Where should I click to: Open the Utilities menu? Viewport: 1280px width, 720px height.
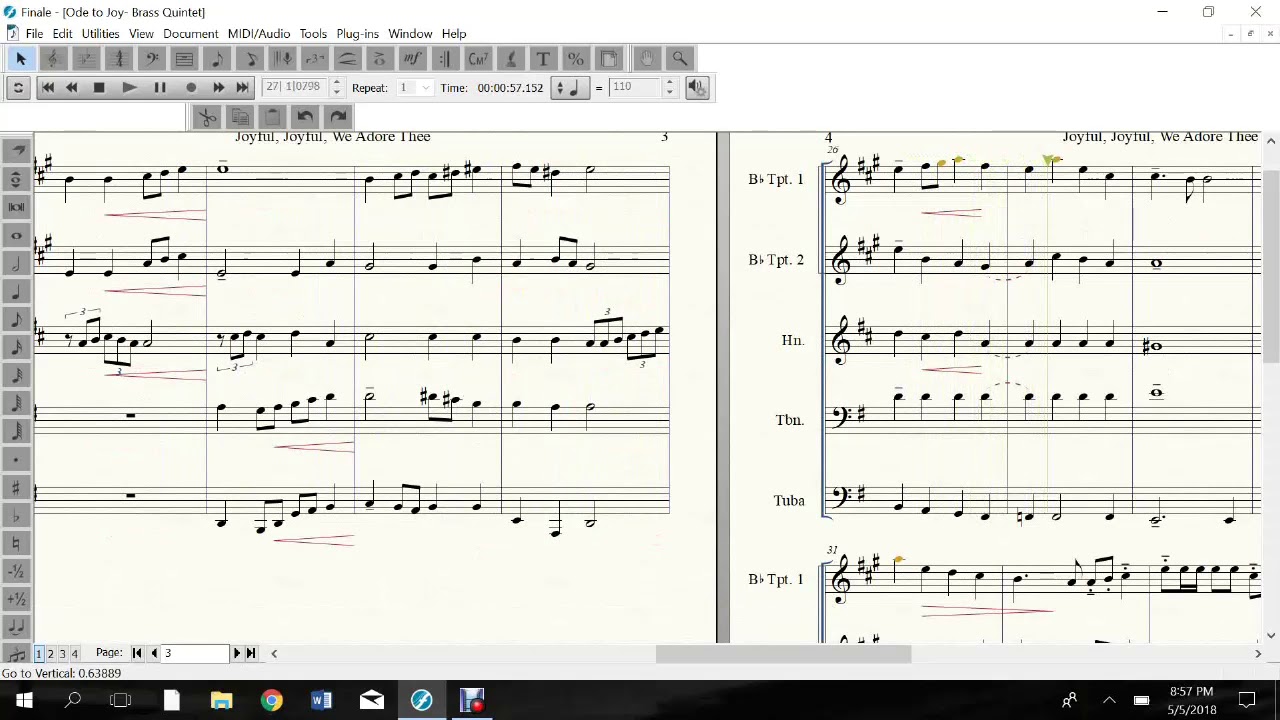[x=100, y=34]
